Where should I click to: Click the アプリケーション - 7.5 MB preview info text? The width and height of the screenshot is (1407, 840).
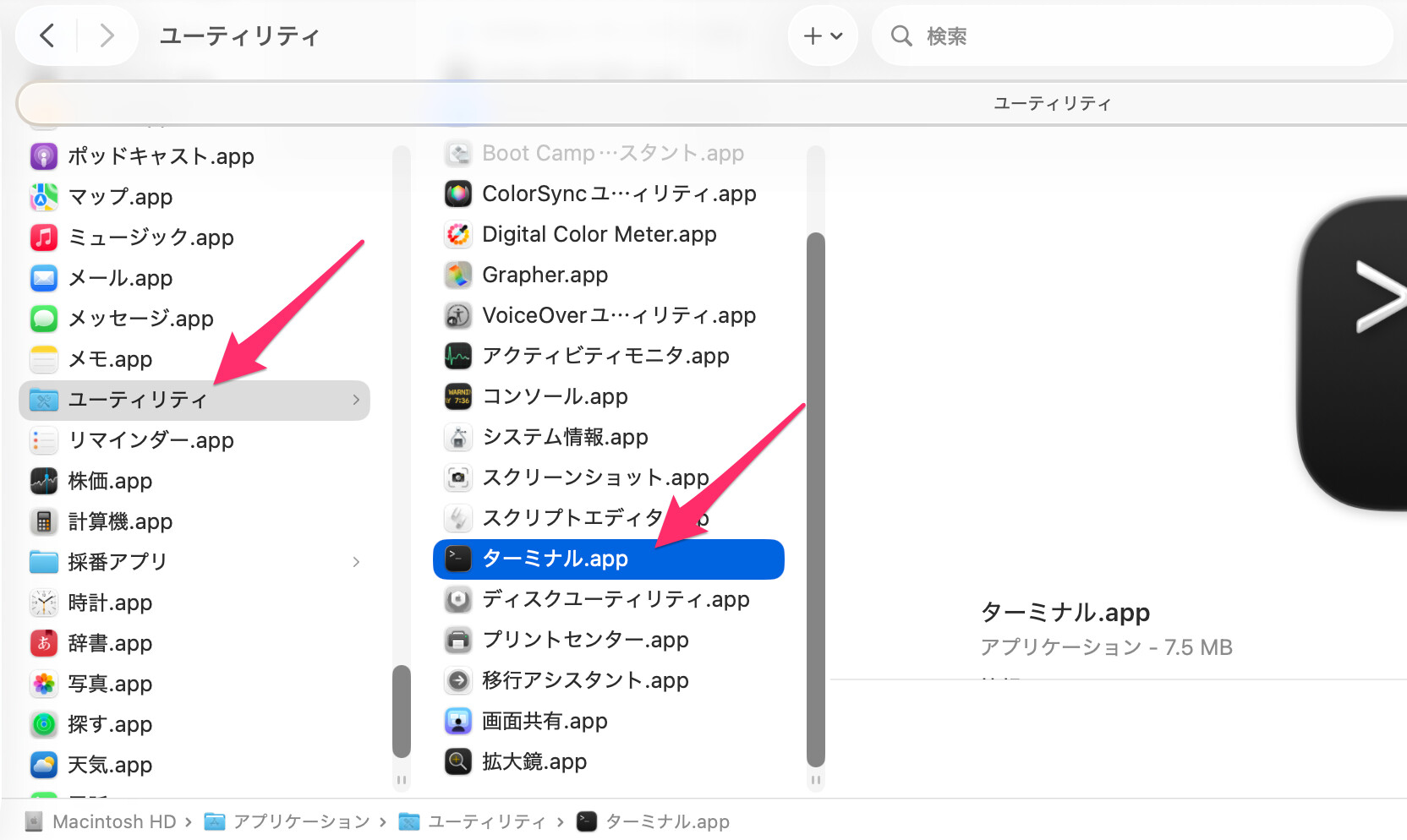1106,647
